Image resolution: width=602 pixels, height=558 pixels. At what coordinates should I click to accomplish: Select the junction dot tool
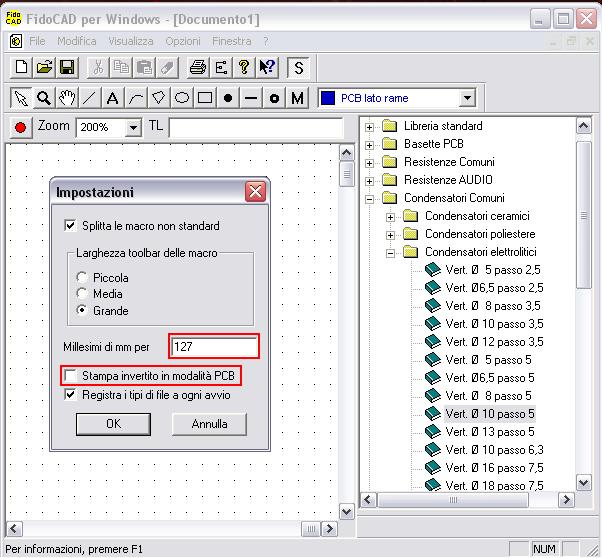coord(228,98)
